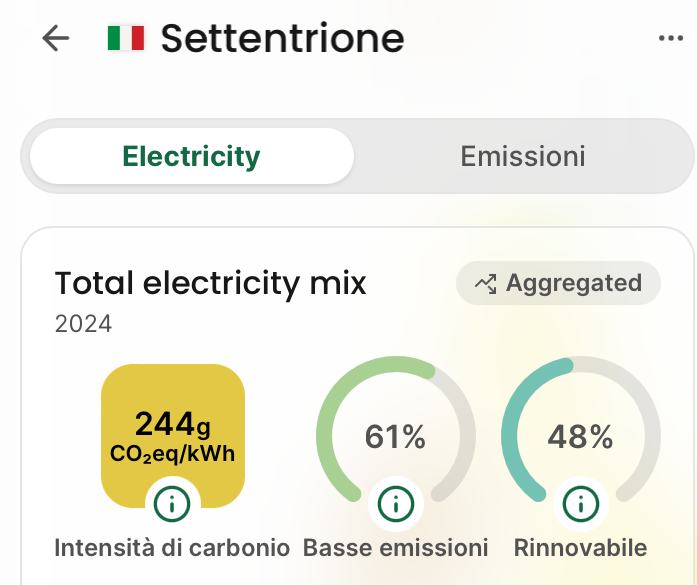The image size is (697, 585).
Task: Click info icon under carbon intensity
Action: point(173,503)
